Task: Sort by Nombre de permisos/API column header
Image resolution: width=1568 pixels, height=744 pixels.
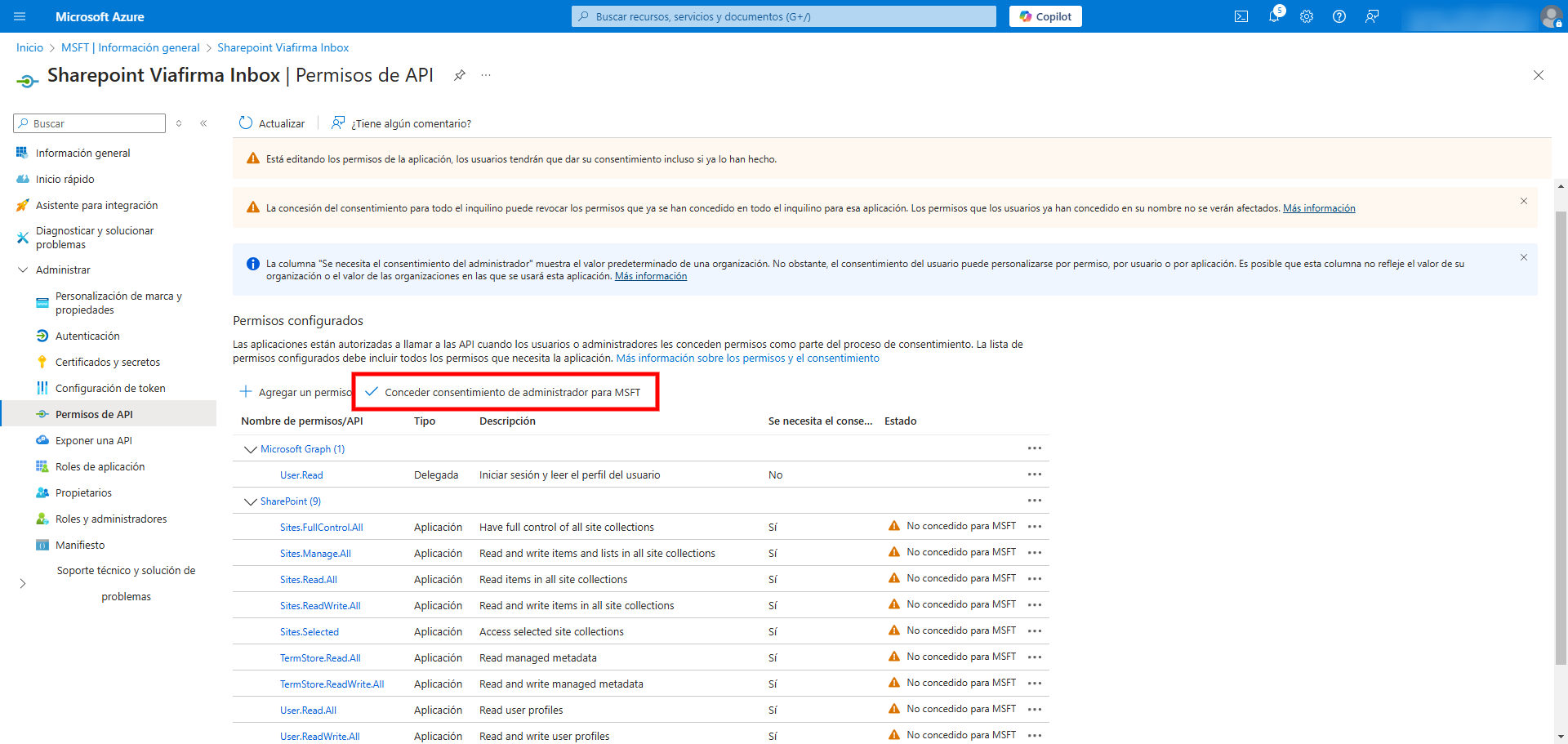Action: tap(302, 421)
